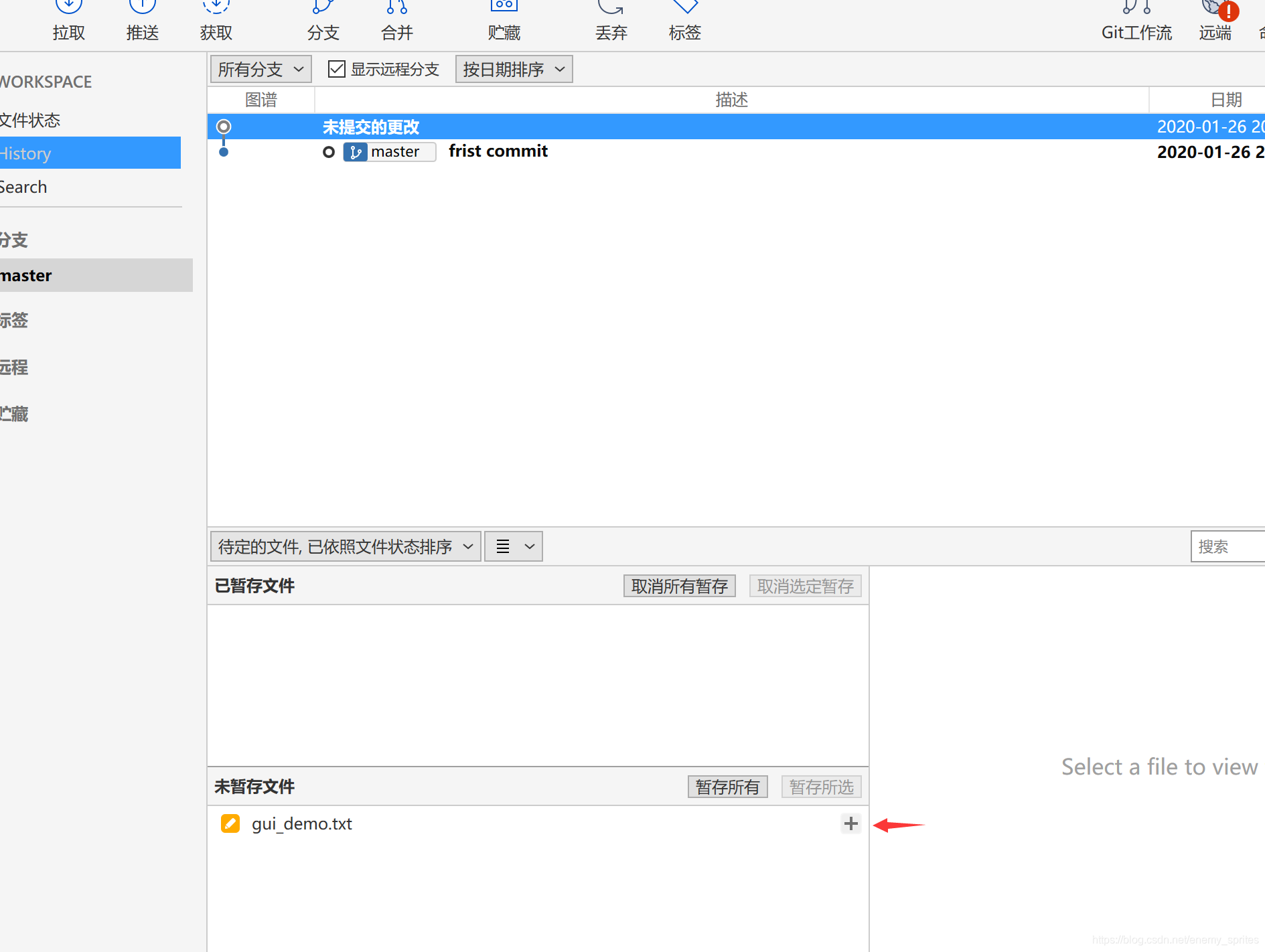The width and height of the screenshot is (1265, 952).
Task: Click the 取消所有暂存 button
Action: tap(679, 586)
